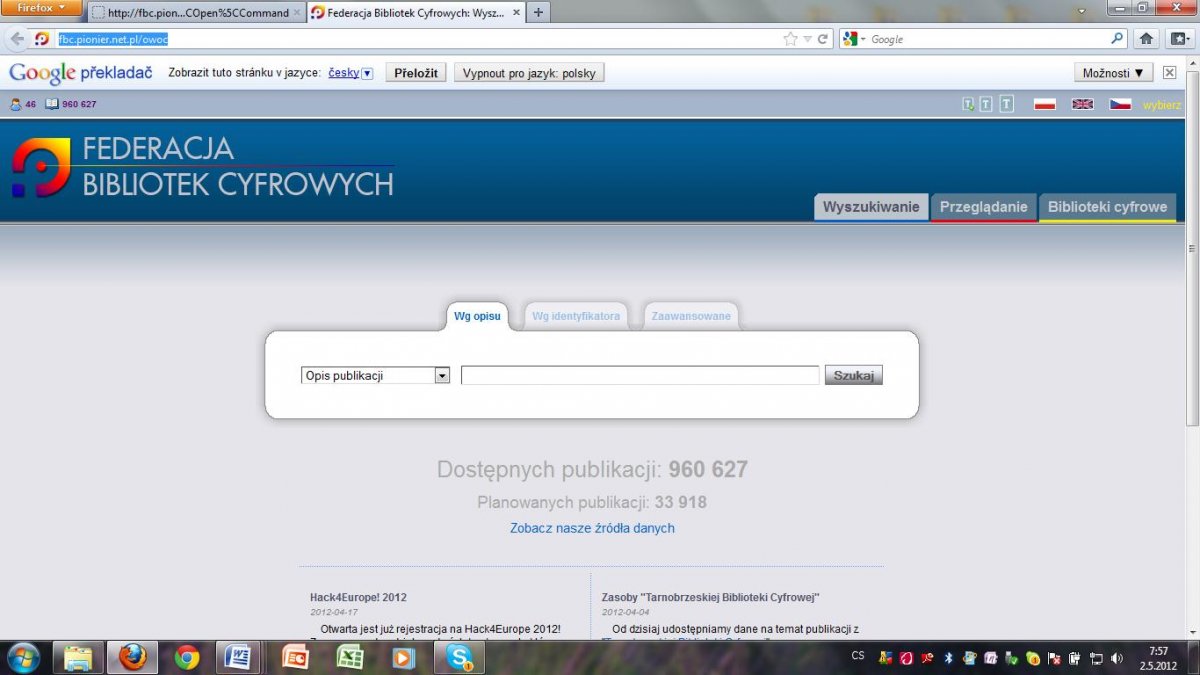
Task: Reload the page with refresh icon
Action: tap(823, 39)
